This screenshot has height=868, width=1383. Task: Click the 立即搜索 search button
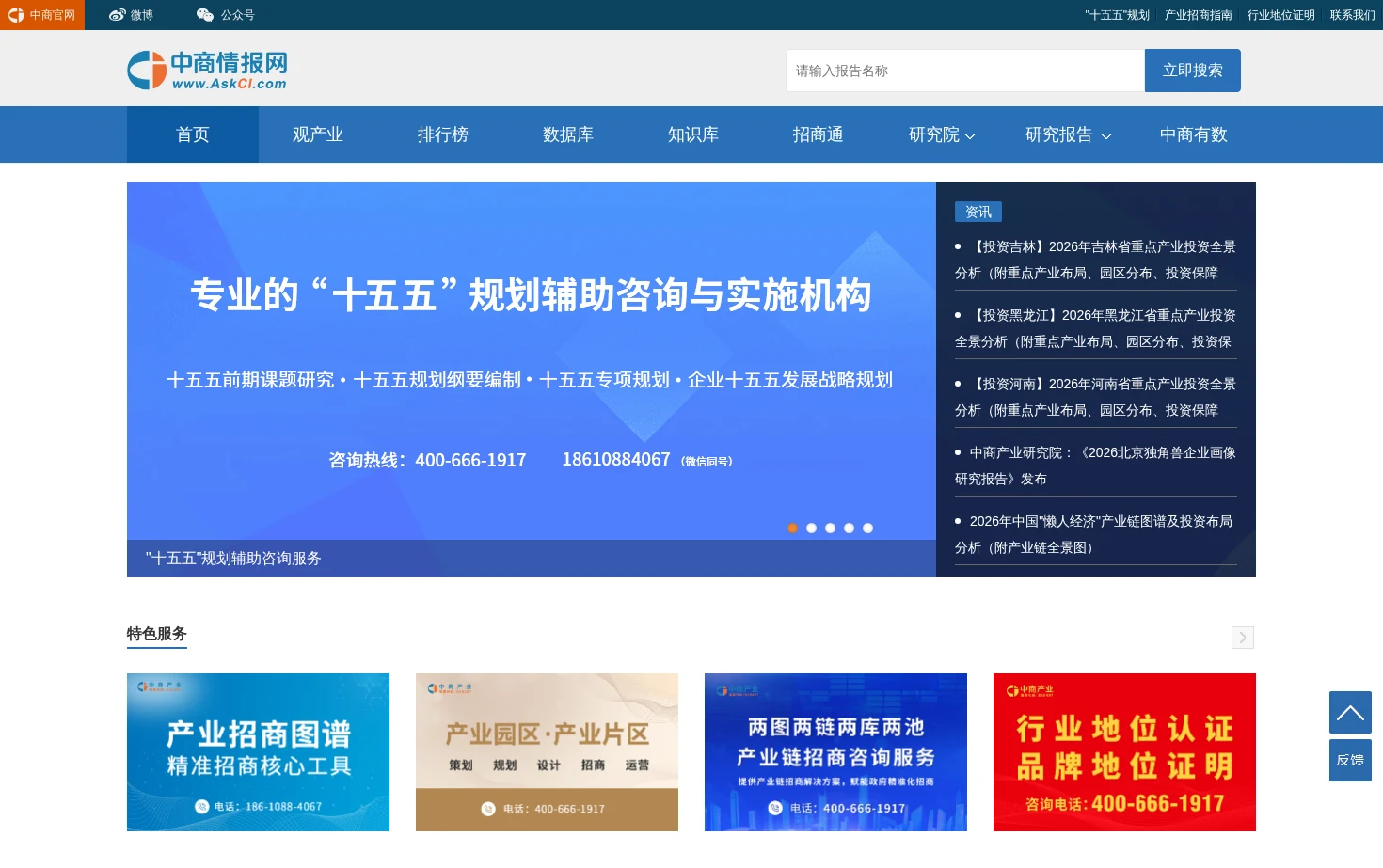point(1193,71)
